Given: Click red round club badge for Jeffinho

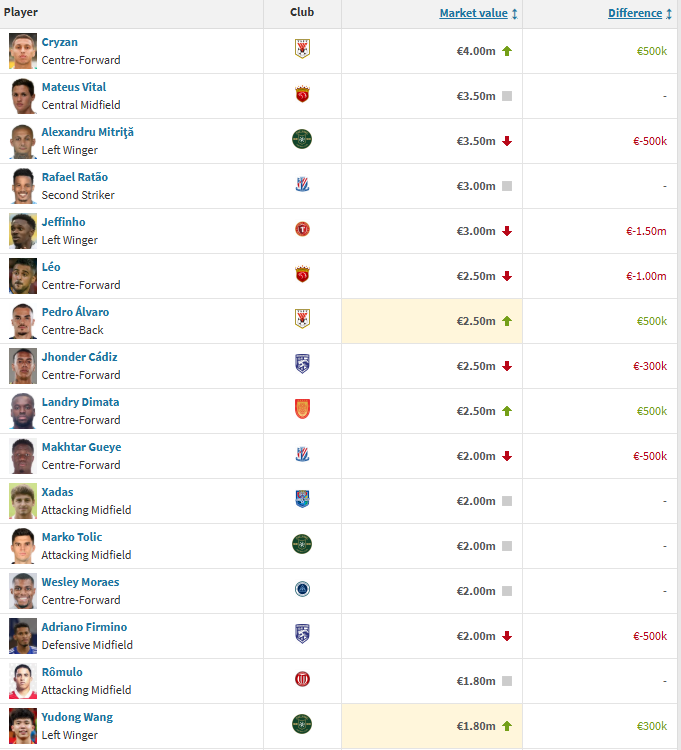Looking at the screenshot, I should 302,229.
